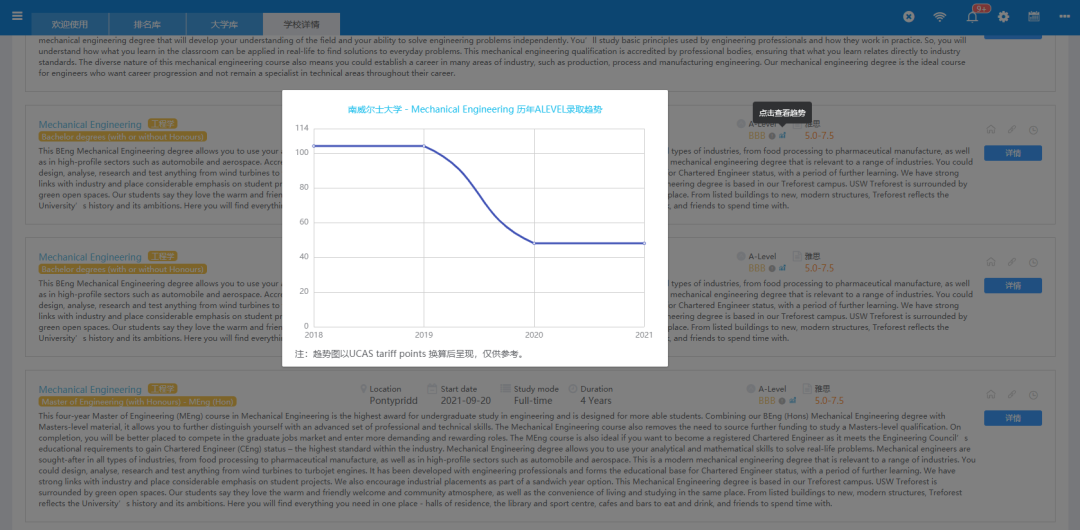Open notifications bell with 9+ badge

[x=973, y=16]
